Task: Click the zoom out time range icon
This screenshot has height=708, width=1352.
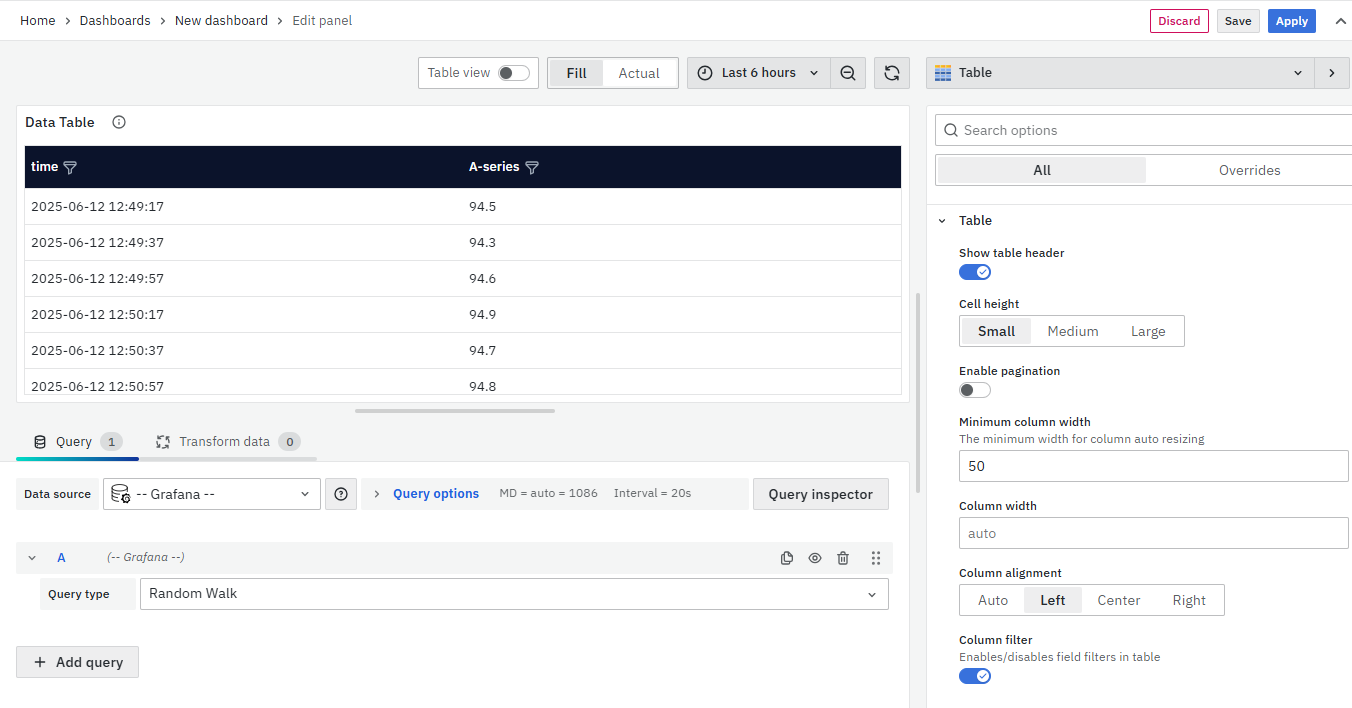Action: [848, 73]
